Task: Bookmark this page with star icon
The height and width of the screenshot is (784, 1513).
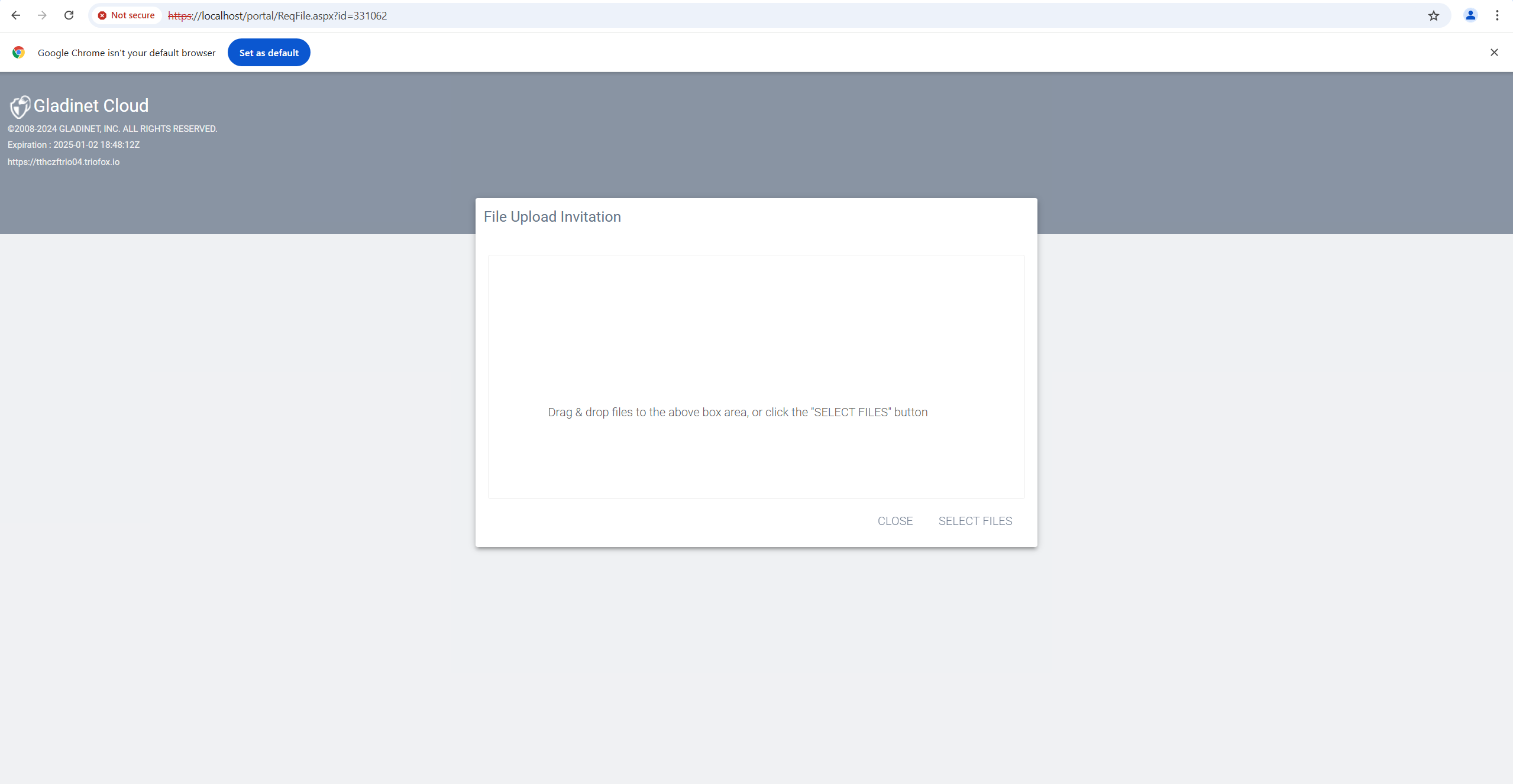Action: click(1433, 15)
